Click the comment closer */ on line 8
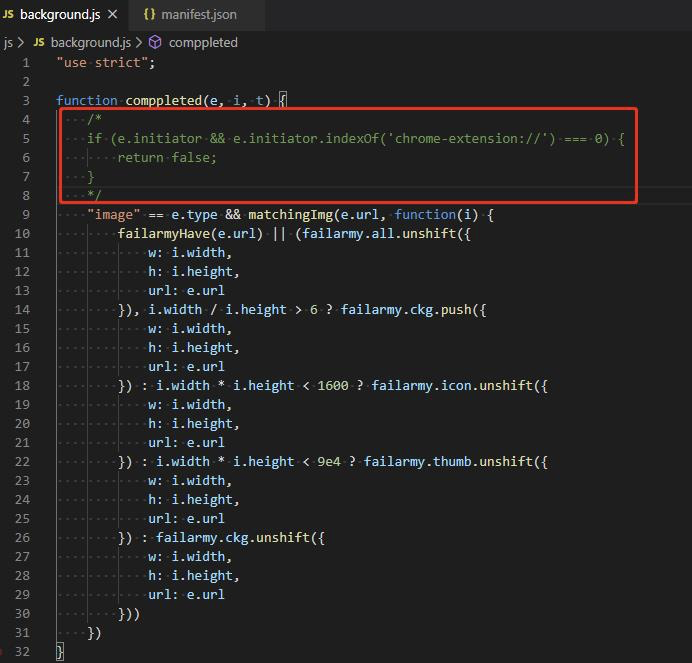Screen dimensions: 692x663 point(94,195)
